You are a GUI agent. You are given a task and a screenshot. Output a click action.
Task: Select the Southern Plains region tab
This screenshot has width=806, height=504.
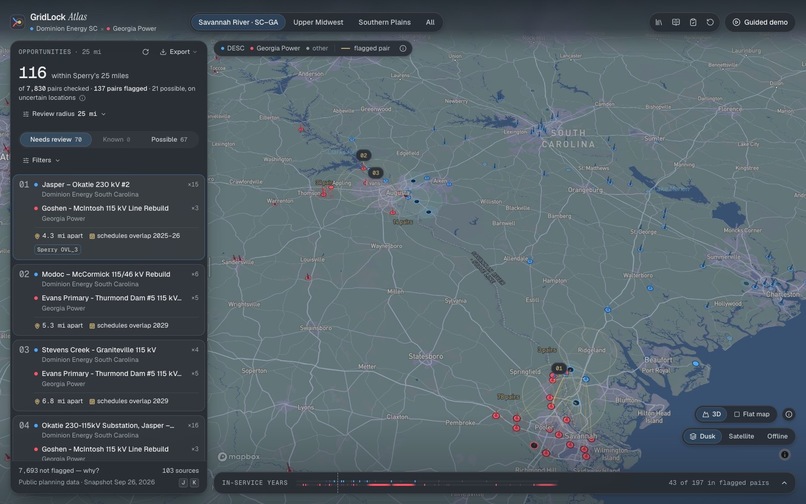click(x=384, y=22)
